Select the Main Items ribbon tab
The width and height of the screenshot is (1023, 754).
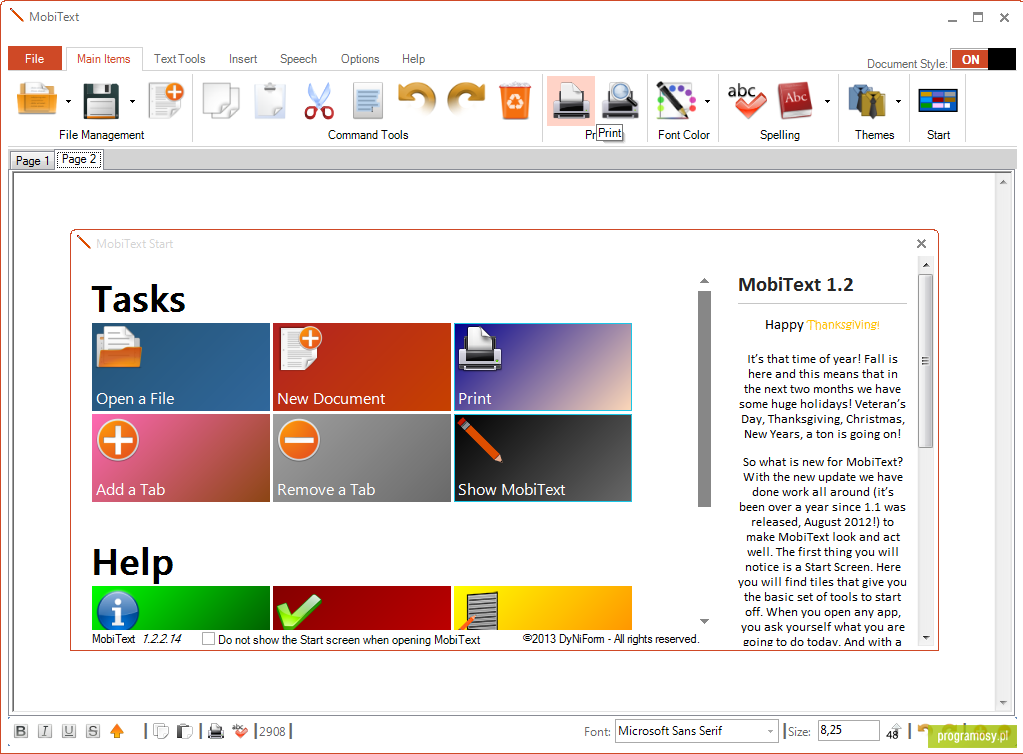click(104, 59)
